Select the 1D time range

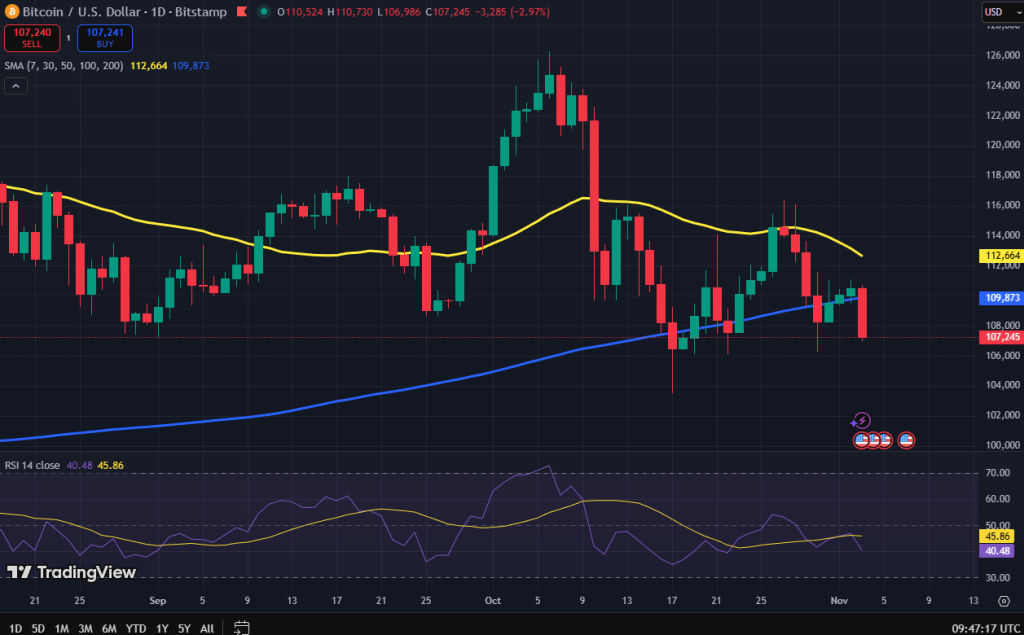[x=15, y=628]
